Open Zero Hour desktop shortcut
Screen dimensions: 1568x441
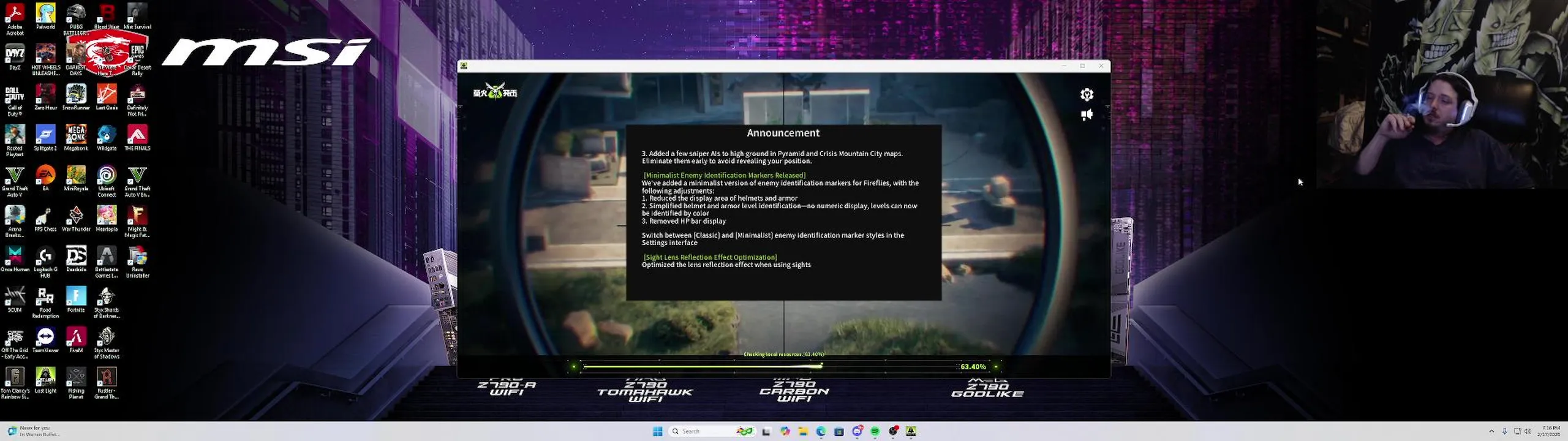(45, 97)
